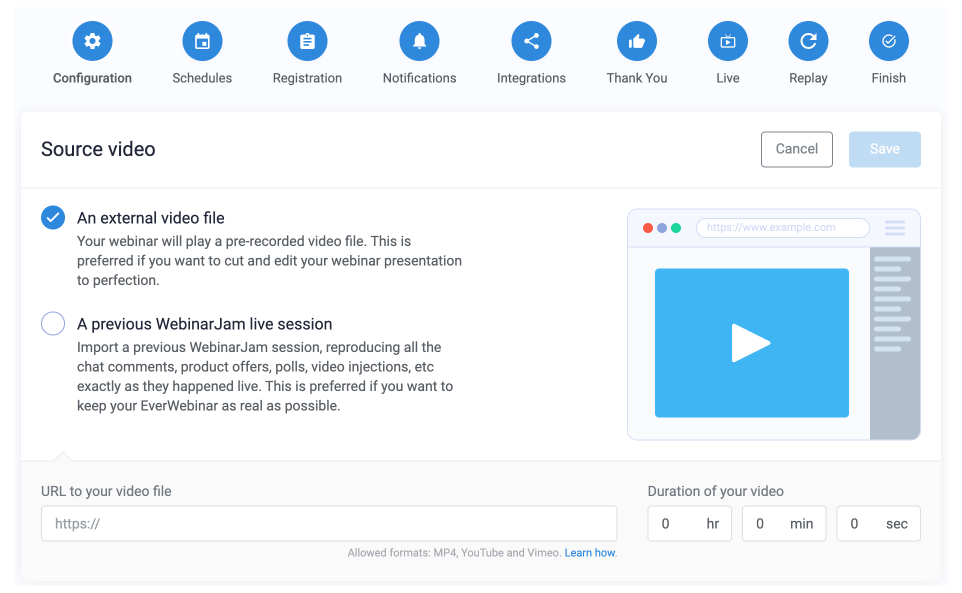Switch to the Replay tab label
The image size is (962, 593).
(808, 78)
